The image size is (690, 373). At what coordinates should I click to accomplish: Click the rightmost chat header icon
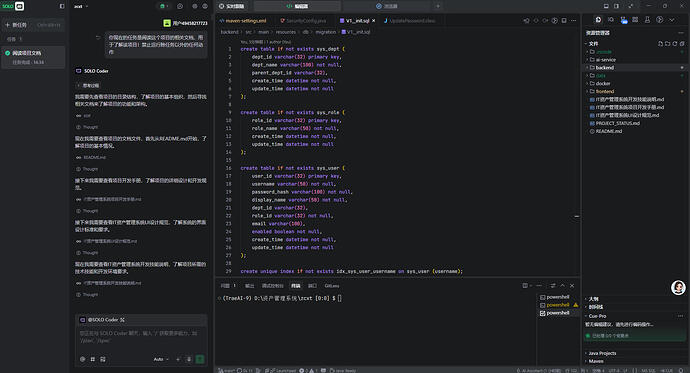205,6
